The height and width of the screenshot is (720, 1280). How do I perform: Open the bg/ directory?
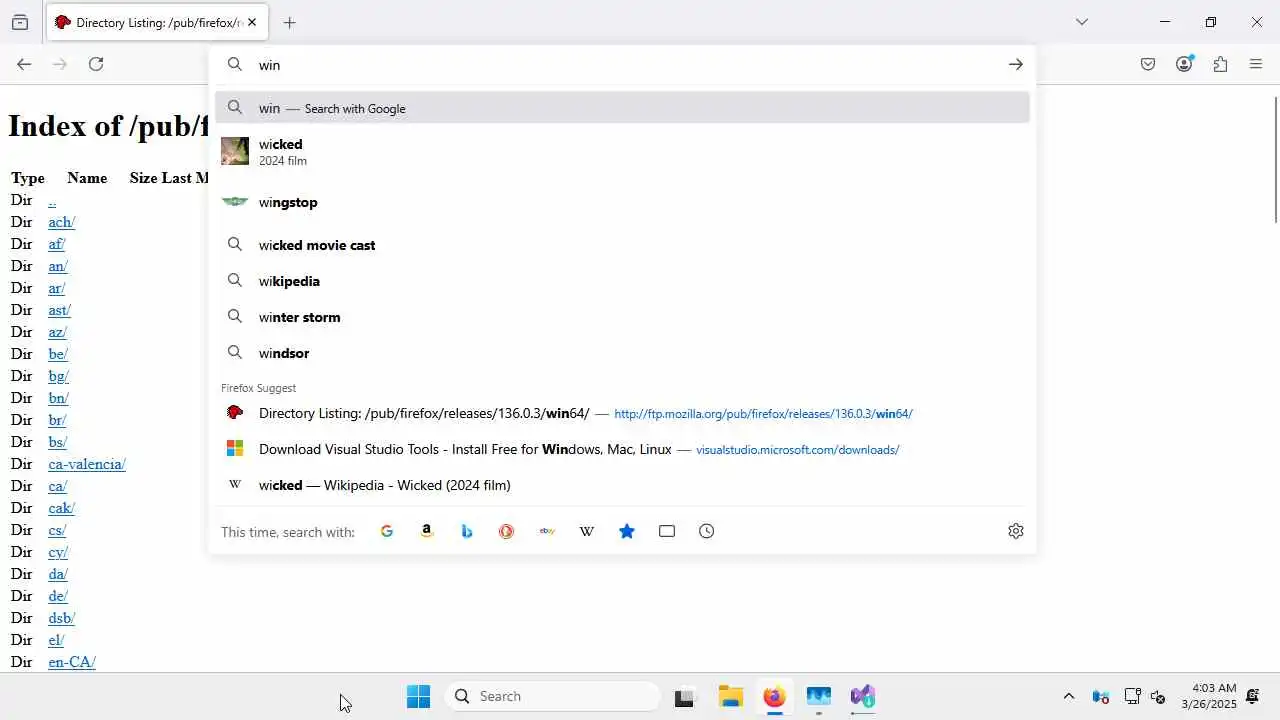pyautogui.click(x=59, y=376)
